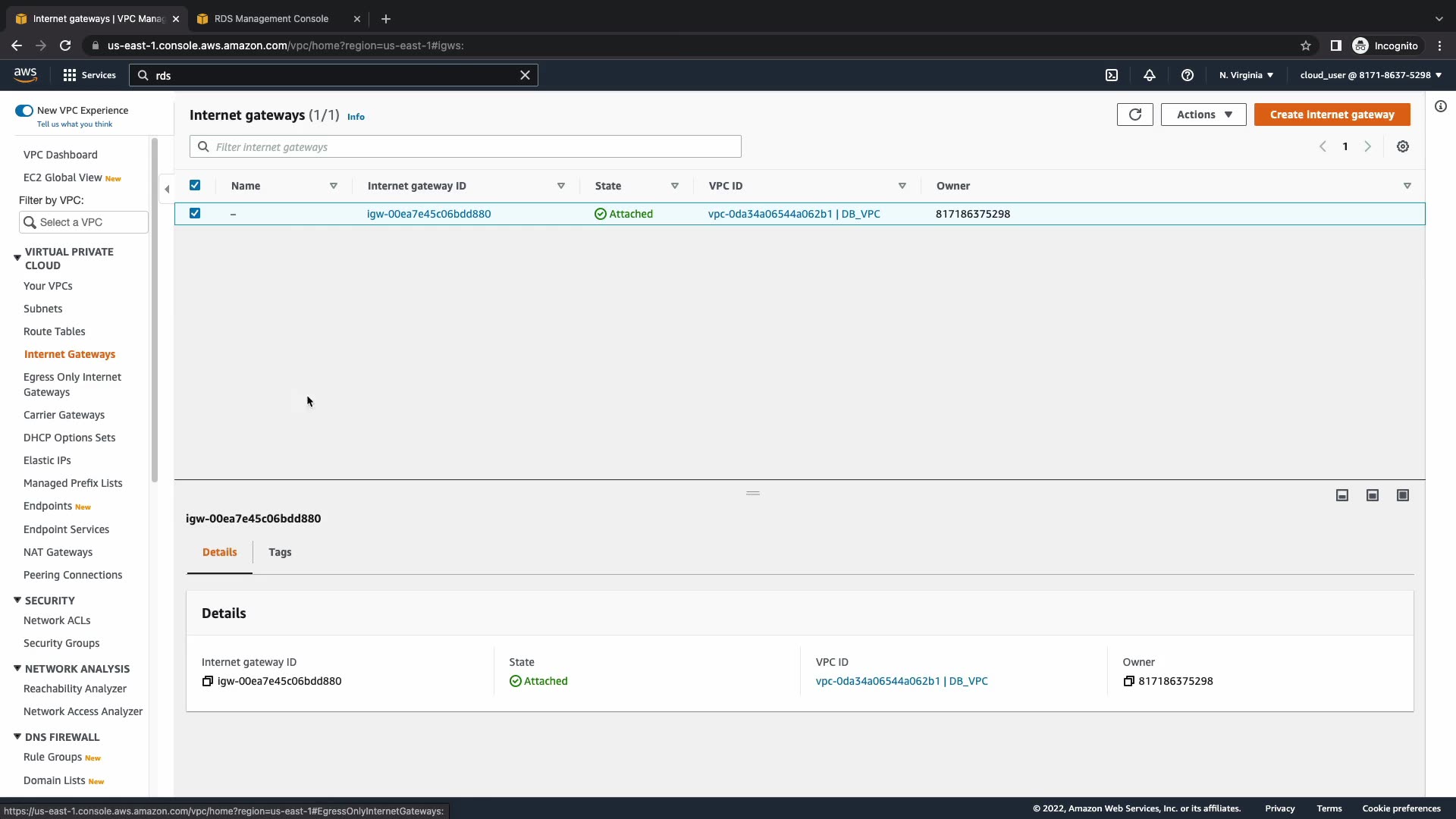Open the N. Virginia region selector
The width and height of the screenshot is (1456, 819).
pyautogui.click(x=1246, y=75)
